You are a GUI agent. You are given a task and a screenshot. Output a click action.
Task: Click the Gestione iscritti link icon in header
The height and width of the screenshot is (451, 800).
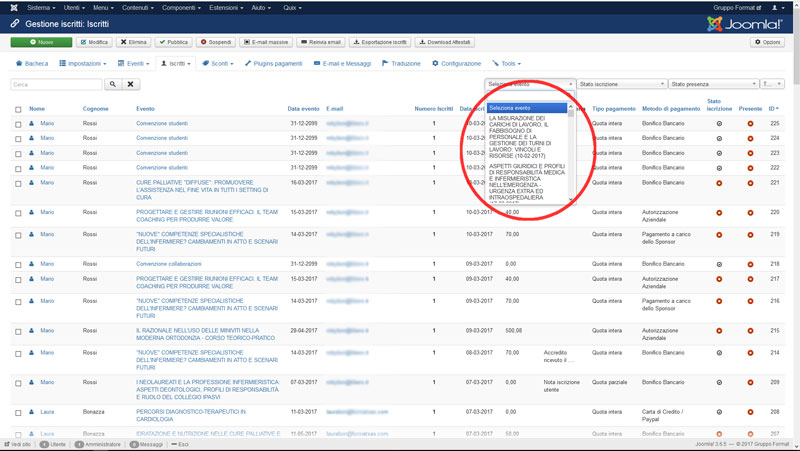15,23
